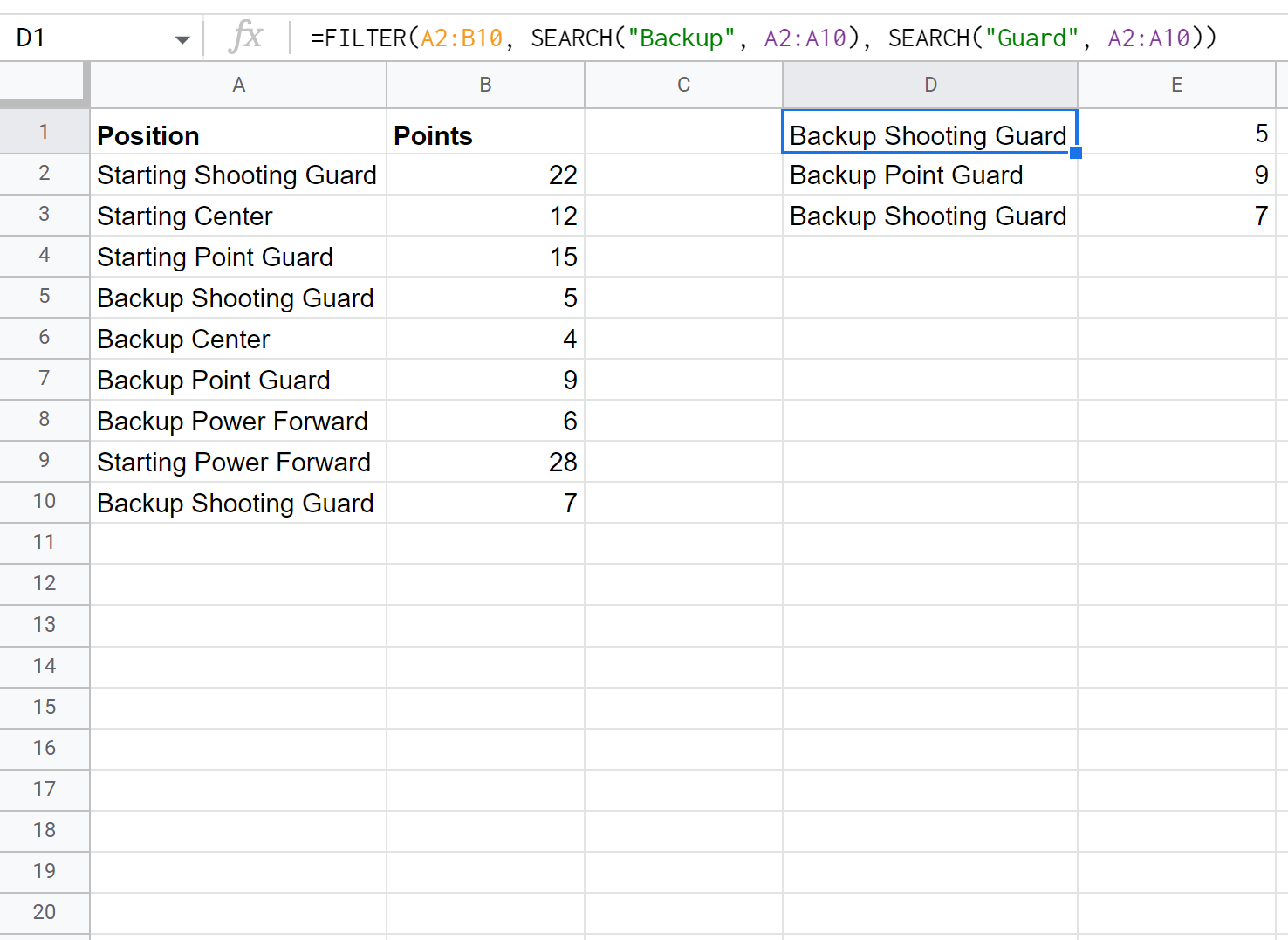Select row 1 header
The height and width of the screenshot is (940, 1288).
click(44, 132)
